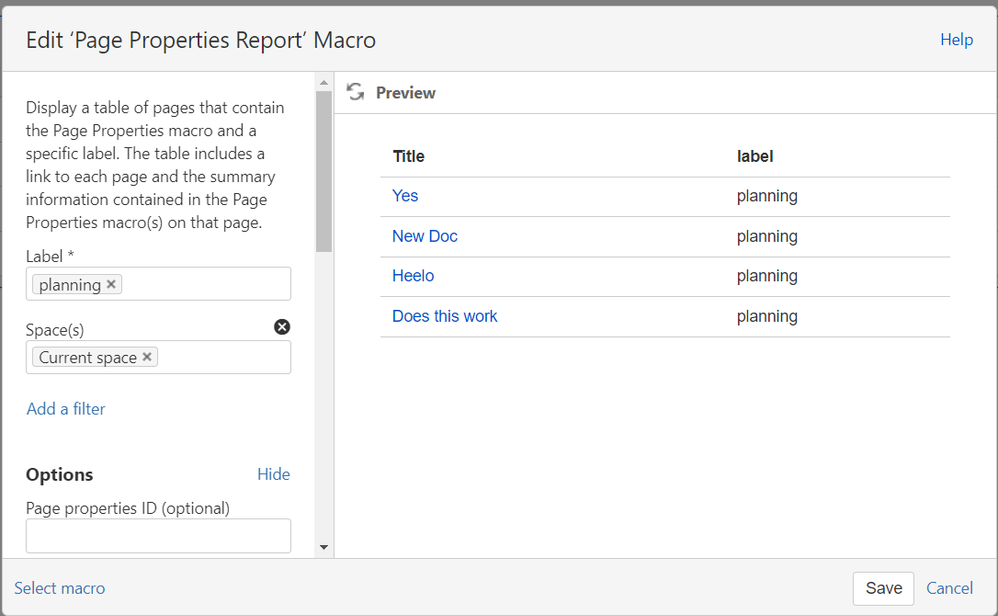The width and height of the screenshot is (998, 616).
Task: Cancel the macro edit dialog
Action: (949, 588)
